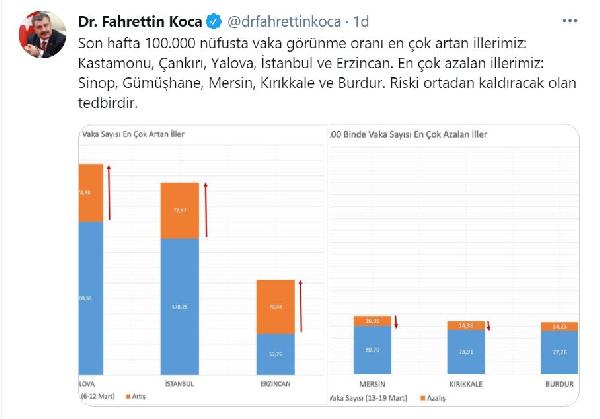The image size is (600, 419).
Task: Click the orange section of Erzincan bar
Action: 274,307
